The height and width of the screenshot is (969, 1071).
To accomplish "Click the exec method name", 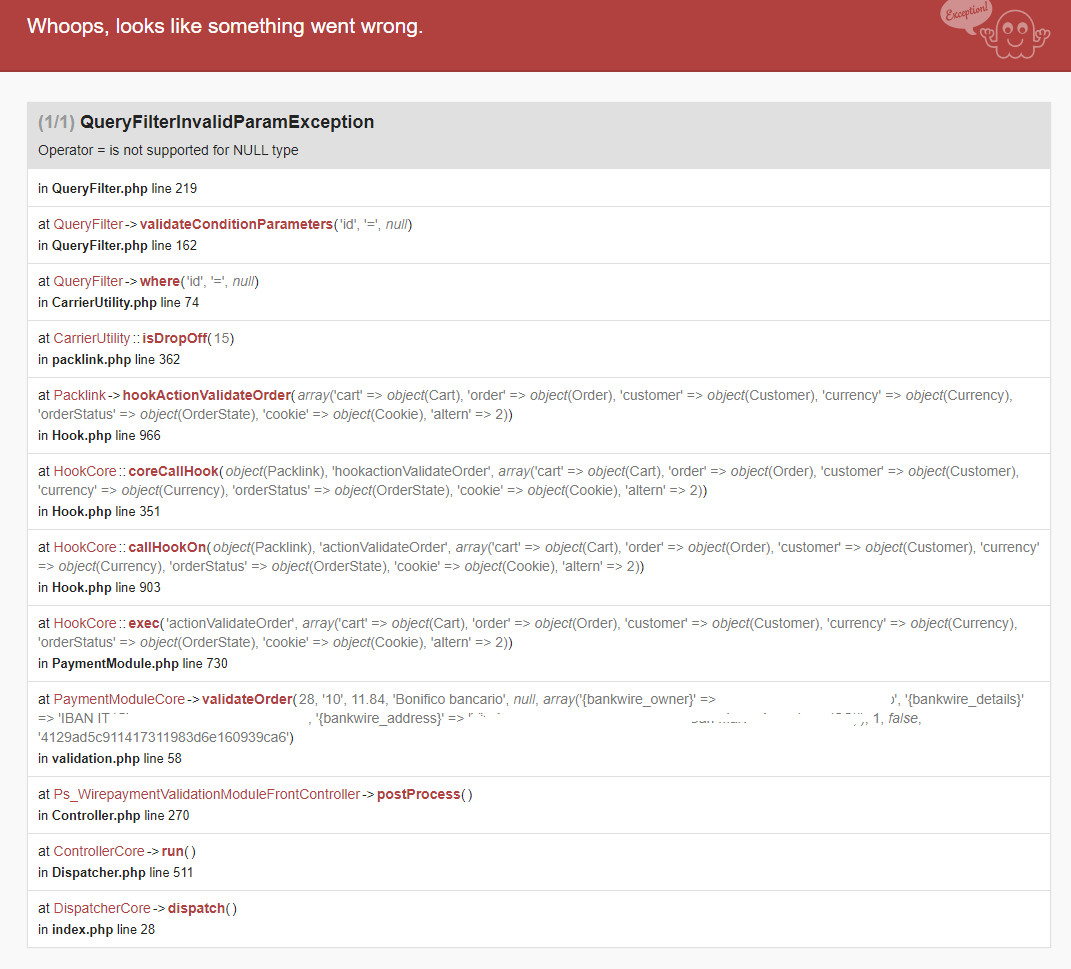I will pos(143,623).
